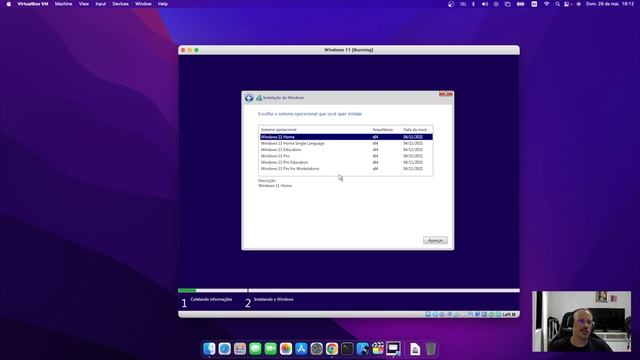Click the battery icon in menu bar
The image size is (640, 360).
(x=520, y=4)
